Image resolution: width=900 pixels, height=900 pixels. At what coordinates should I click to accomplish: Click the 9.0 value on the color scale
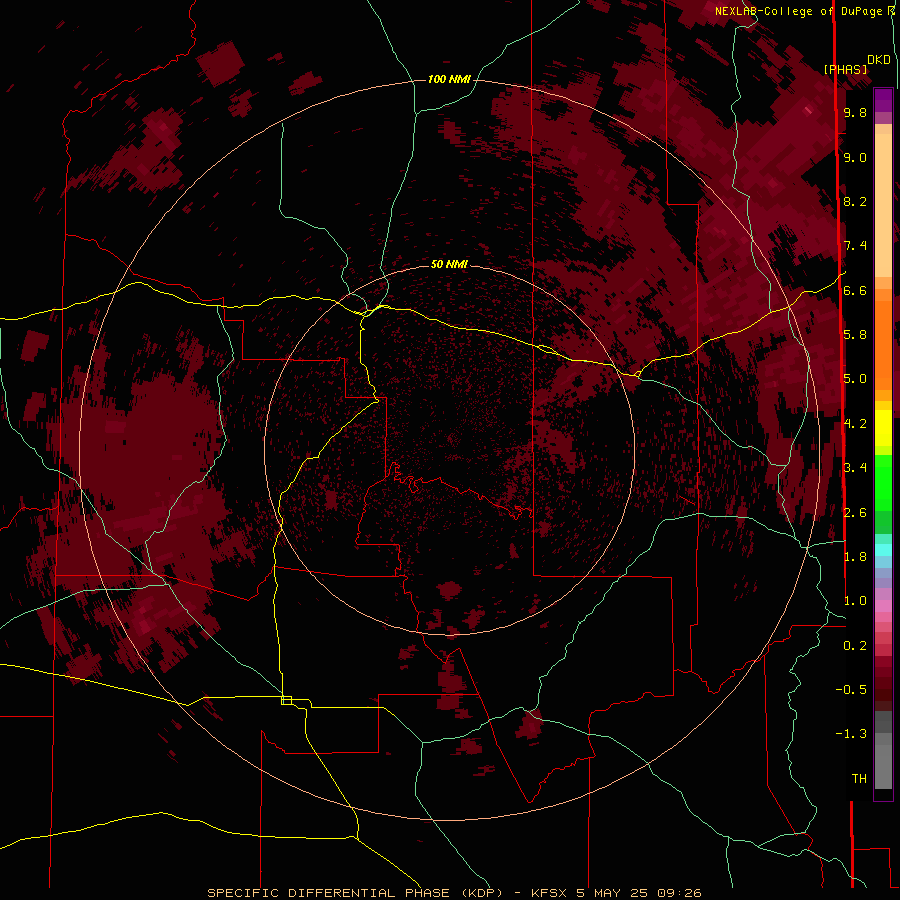[x=855, y=157]
